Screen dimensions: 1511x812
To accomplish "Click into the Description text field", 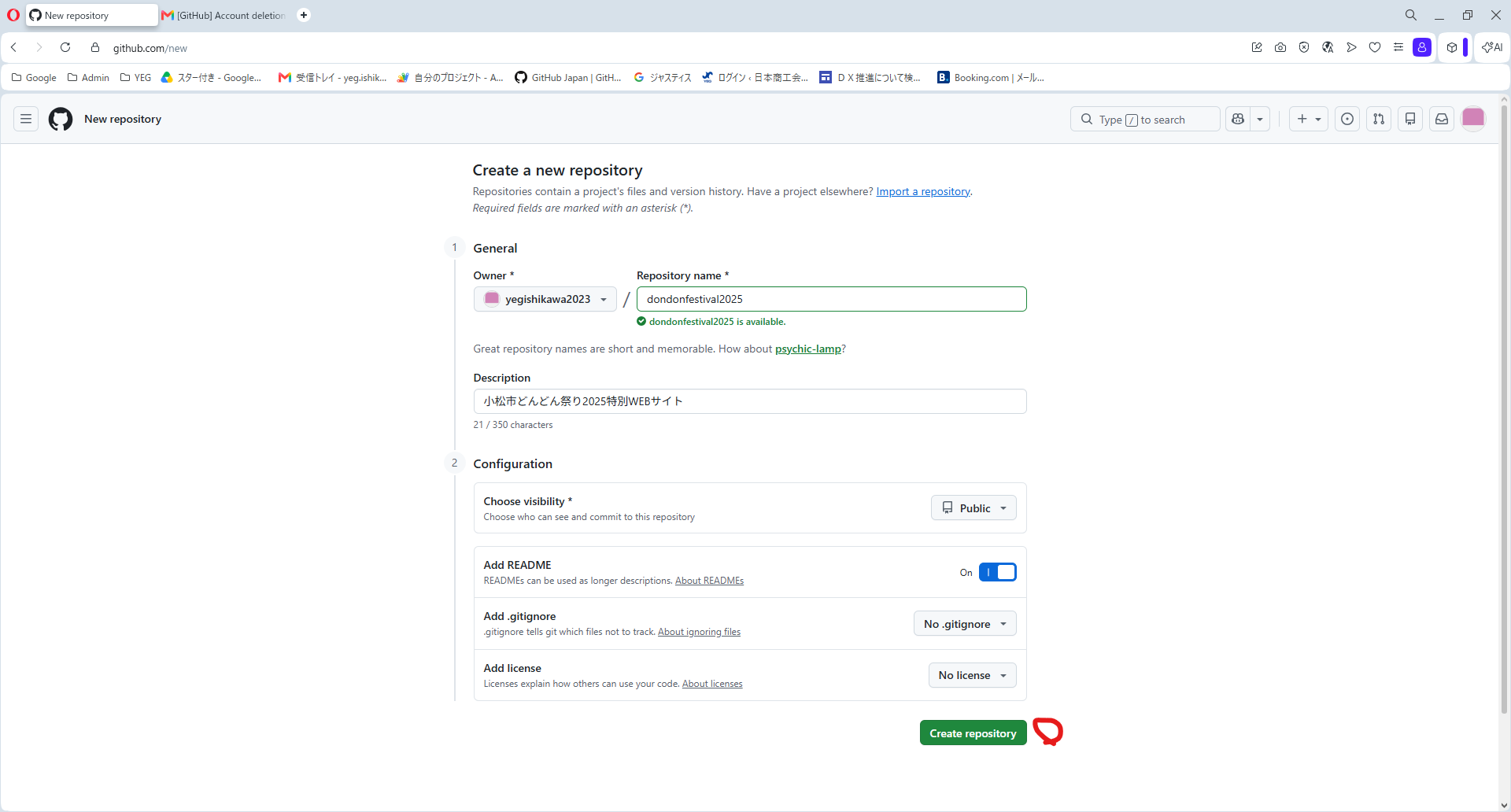I will (750, 401).
